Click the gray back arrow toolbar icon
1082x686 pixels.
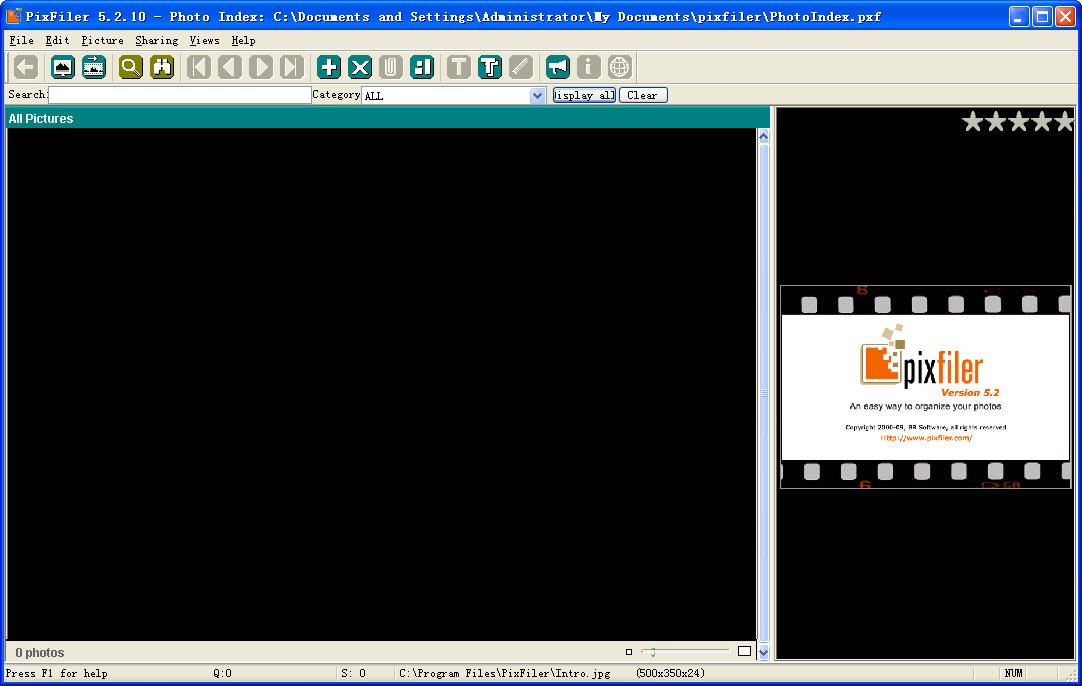point(26,67)
